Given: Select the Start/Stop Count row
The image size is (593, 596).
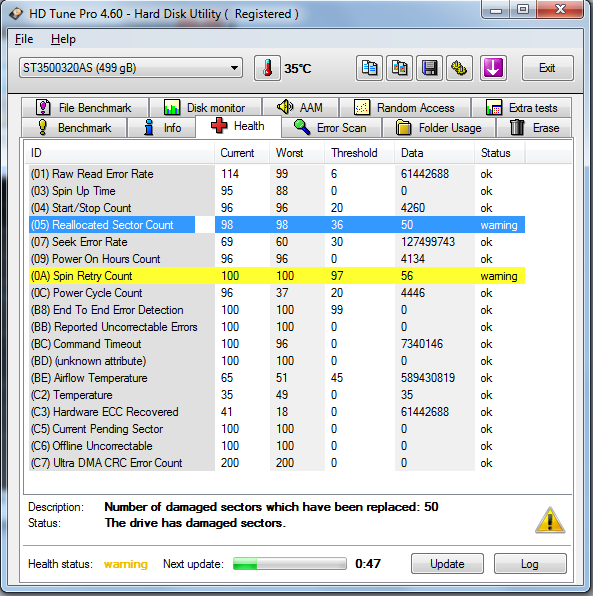Looking at the screenshot, I should (x=277, y=208).
